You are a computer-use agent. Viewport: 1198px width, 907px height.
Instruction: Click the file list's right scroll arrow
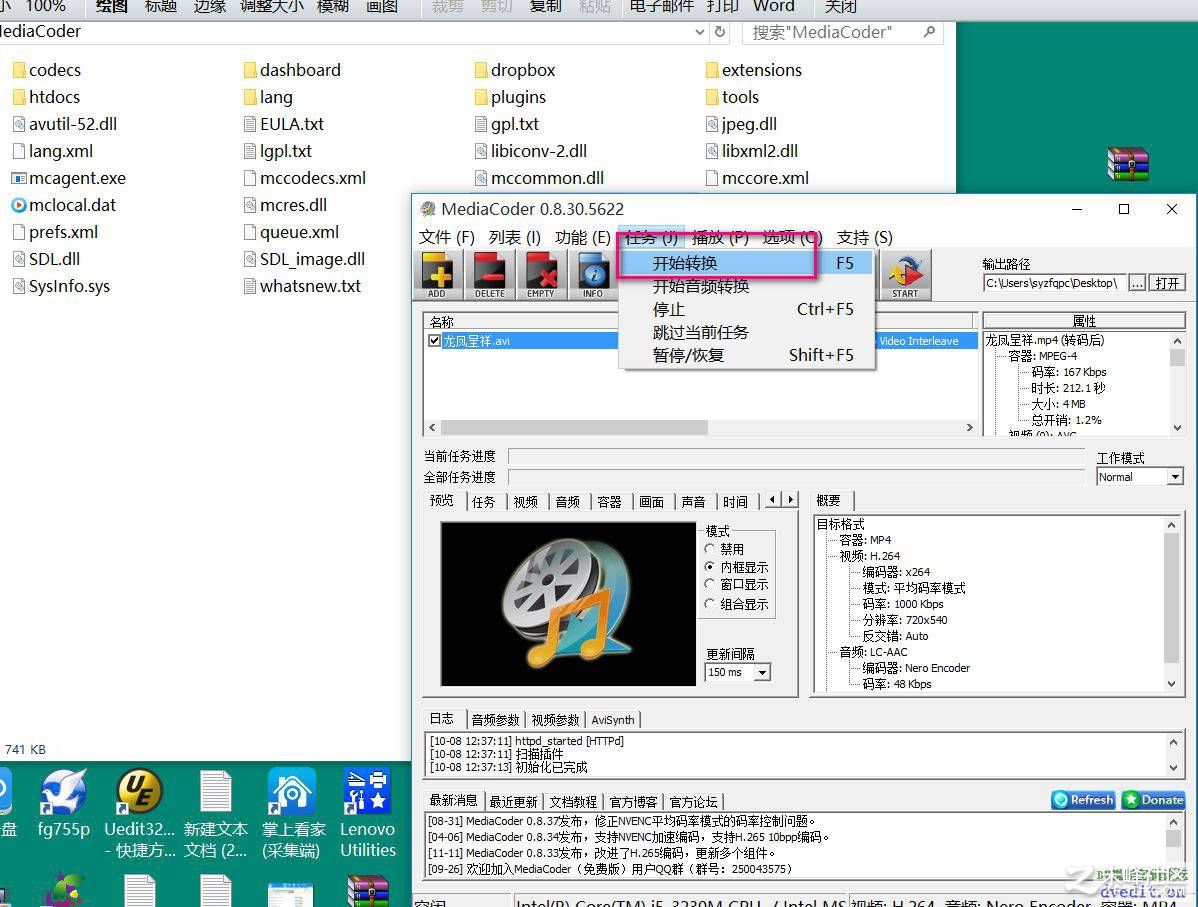pos(970,428)
